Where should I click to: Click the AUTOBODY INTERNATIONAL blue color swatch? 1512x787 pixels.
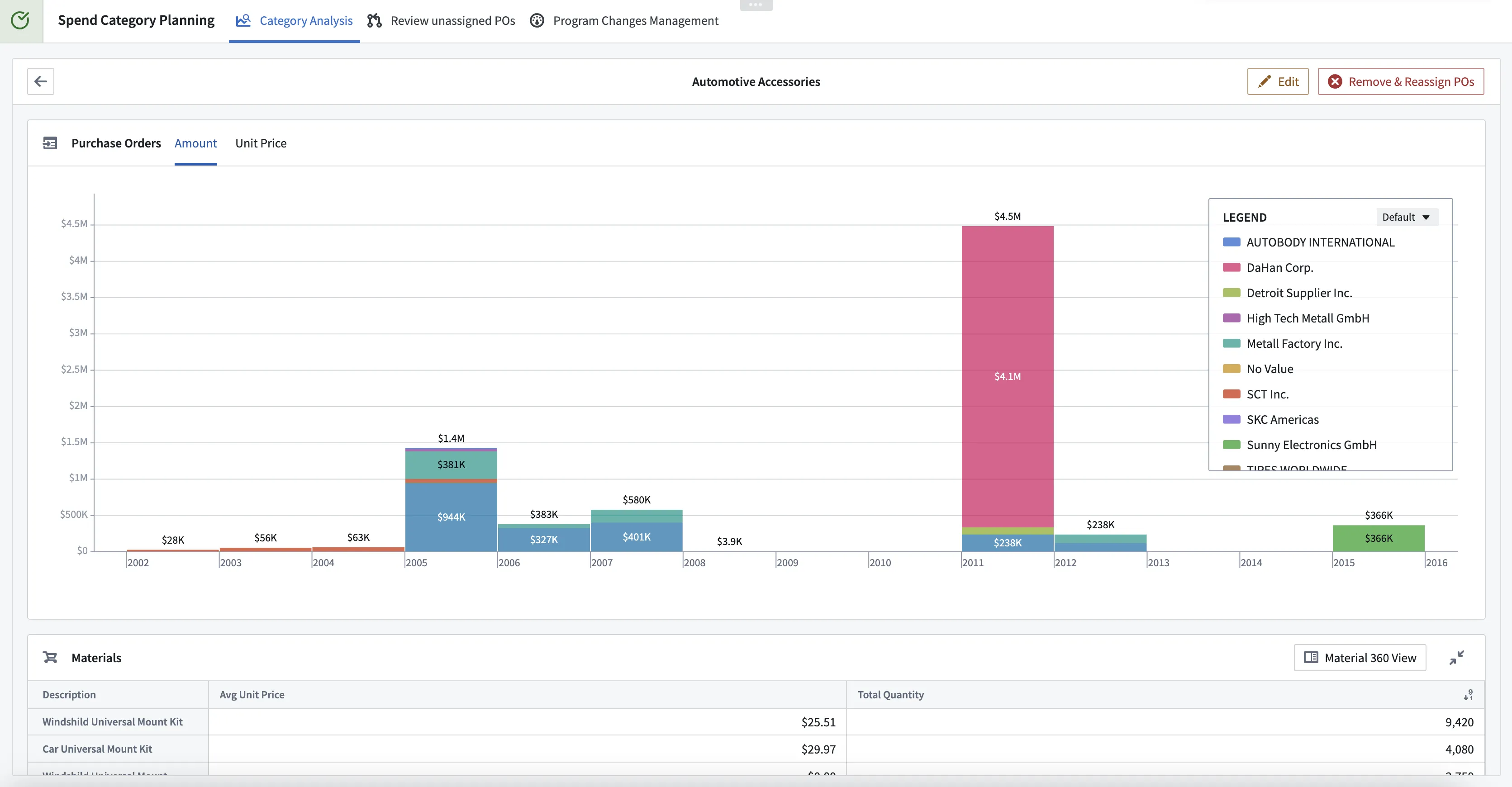1231,242
